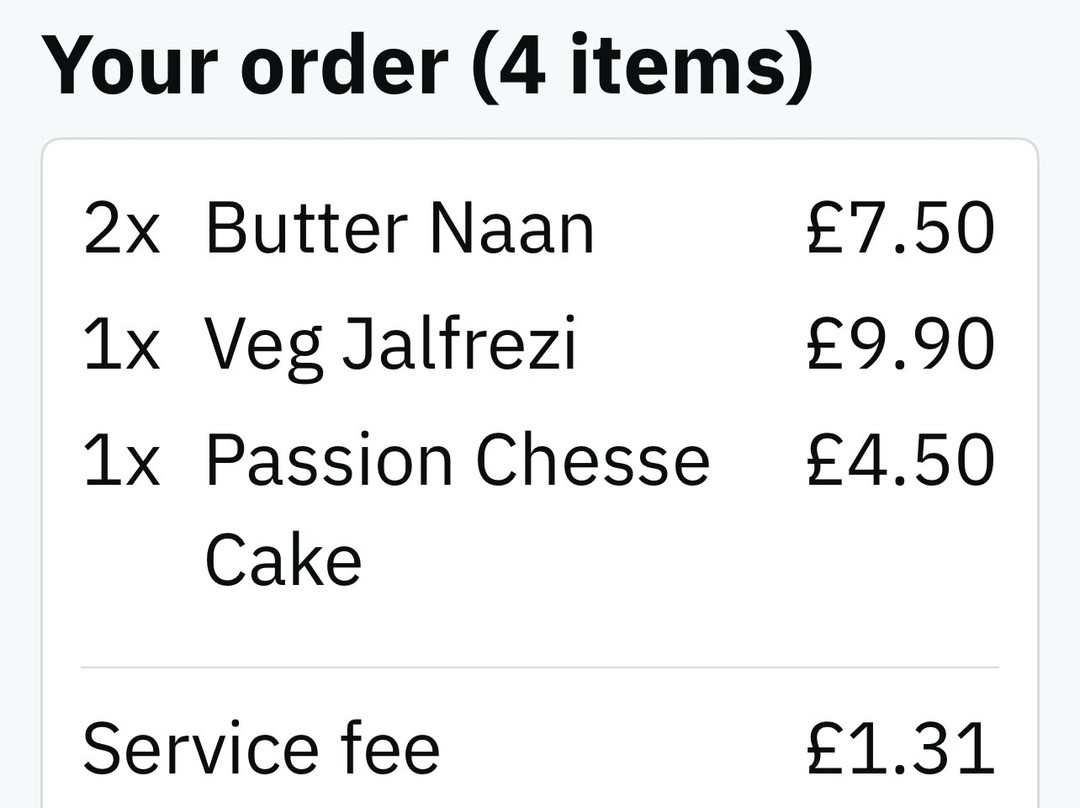Open the Veg Jalfrezi order item
Viewport: 1080px width, 808px height.
point(391,345)
